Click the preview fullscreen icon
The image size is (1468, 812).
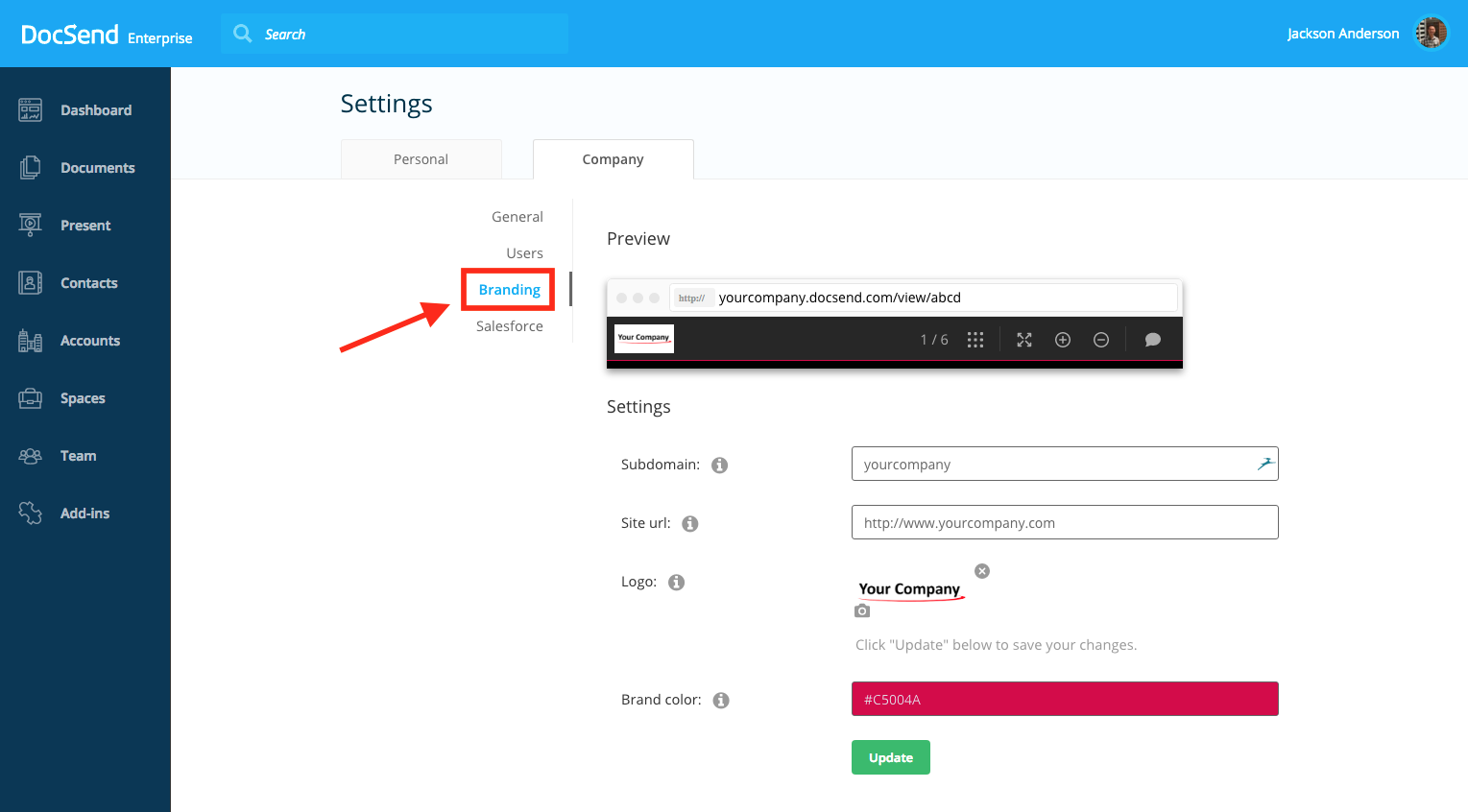[1024, 340]
